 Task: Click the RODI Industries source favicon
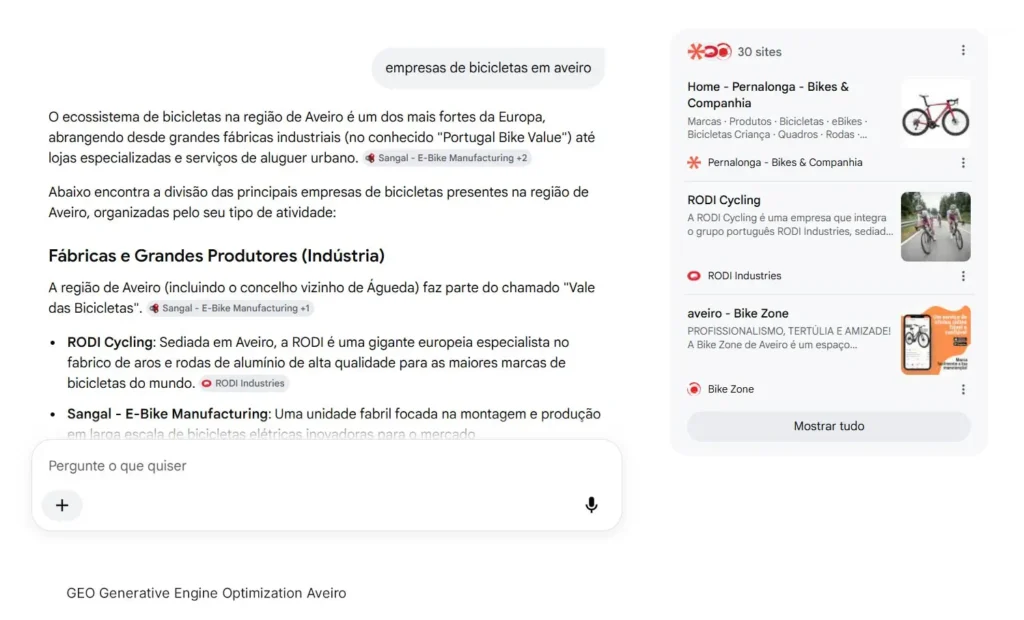click(694, 276)
